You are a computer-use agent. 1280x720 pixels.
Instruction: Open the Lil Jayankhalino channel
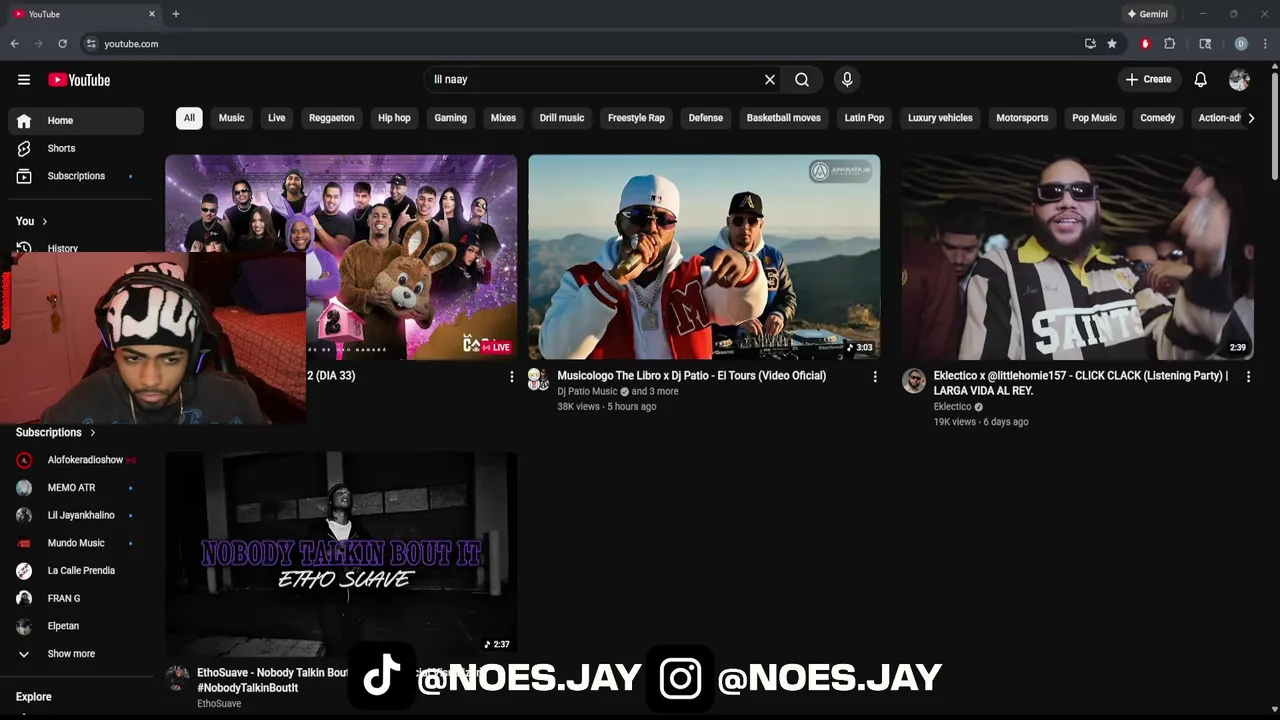click(x=76, y=515)
